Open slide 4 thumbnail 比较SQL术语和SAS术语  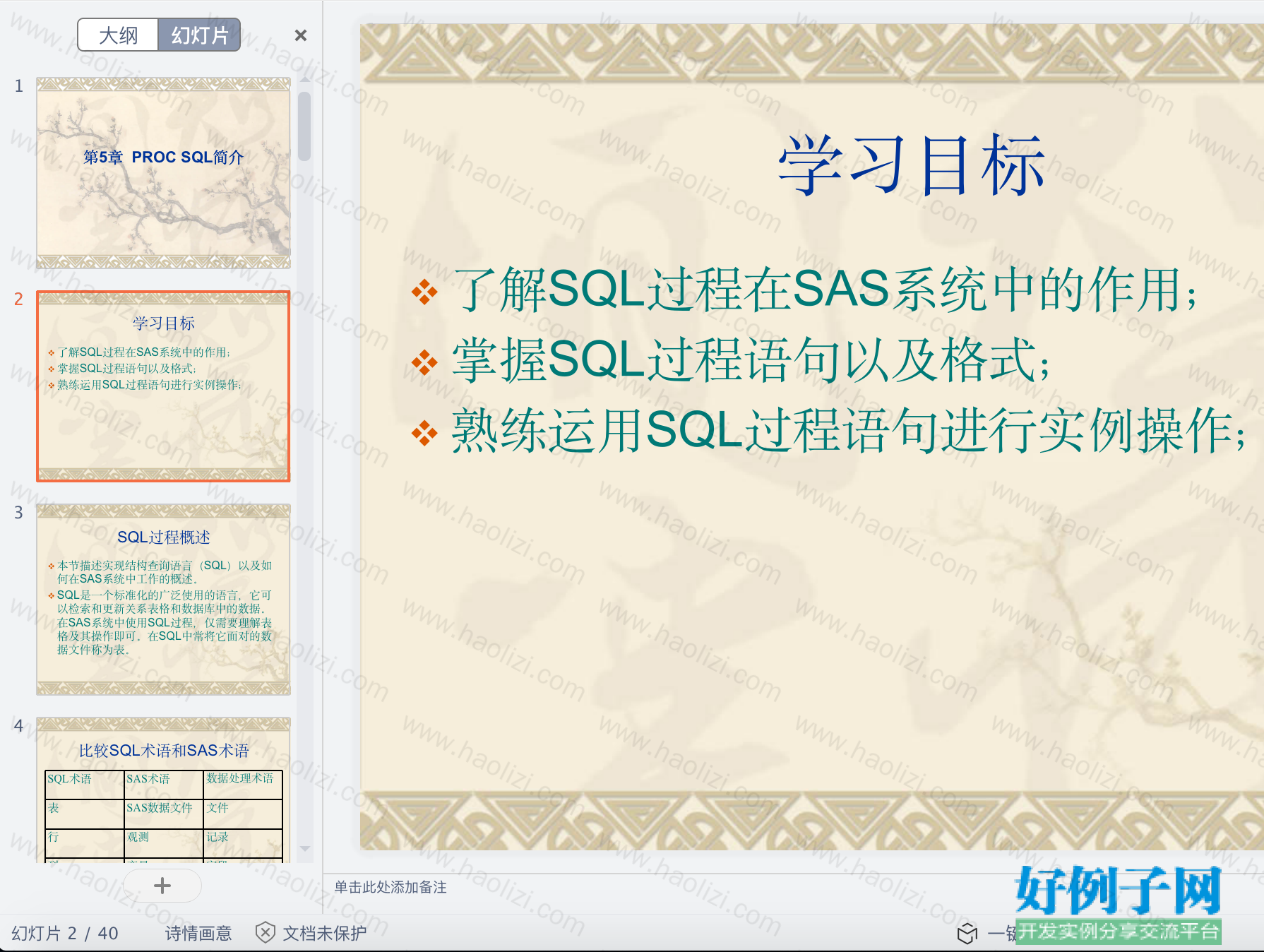pyautogui.click(x=163, y=790)
